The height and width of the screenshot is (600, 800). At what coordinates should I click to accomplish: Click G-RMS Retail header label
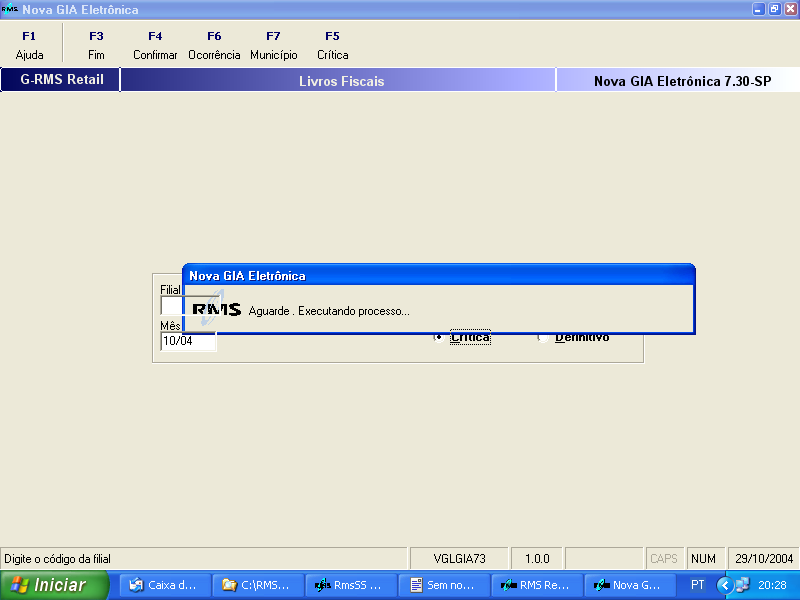(61, 80)
